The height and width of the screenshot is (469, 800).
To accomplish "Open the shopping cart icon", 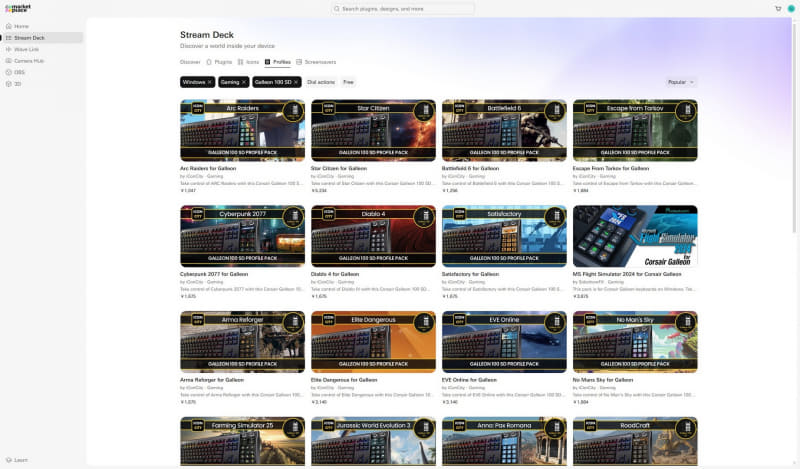I will [x=778, y=9].
